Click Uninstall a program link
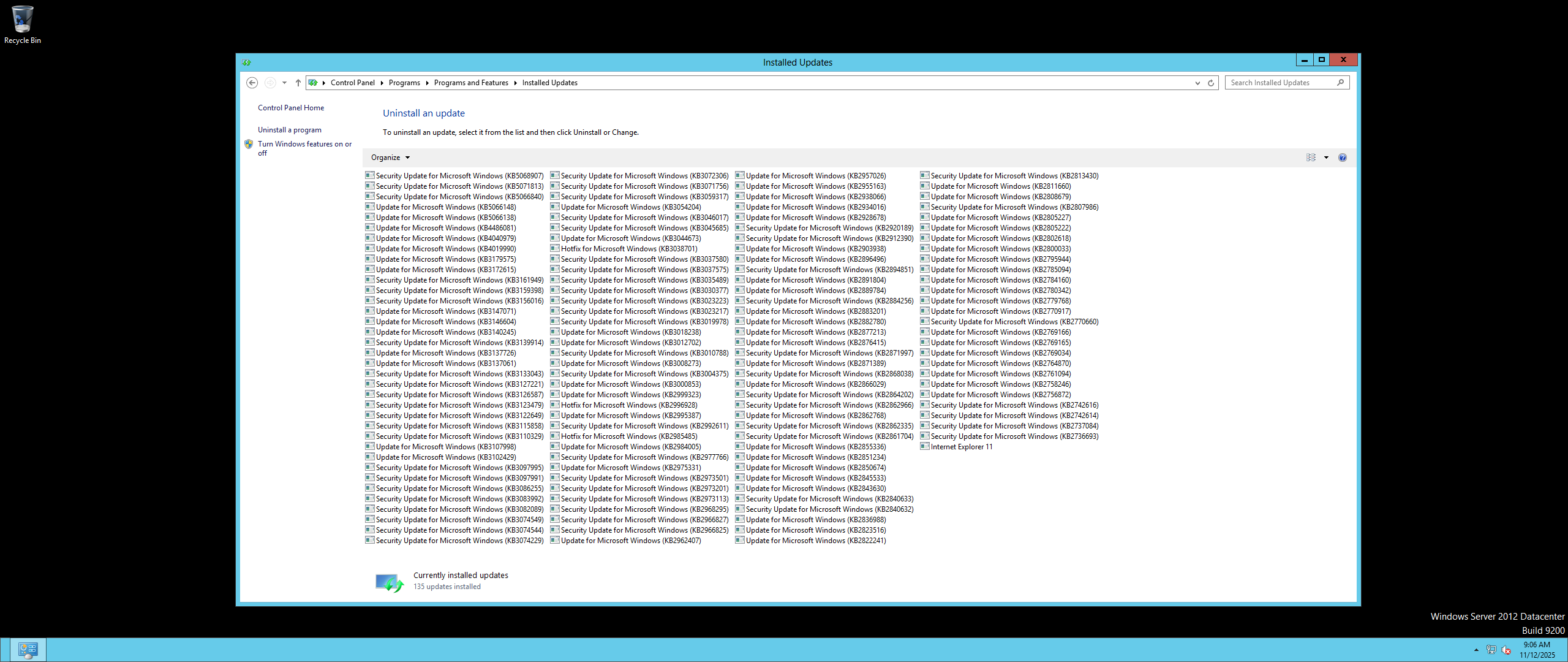Image resolution: width=1568 pixels, height=662 pixels. point(289,130)
